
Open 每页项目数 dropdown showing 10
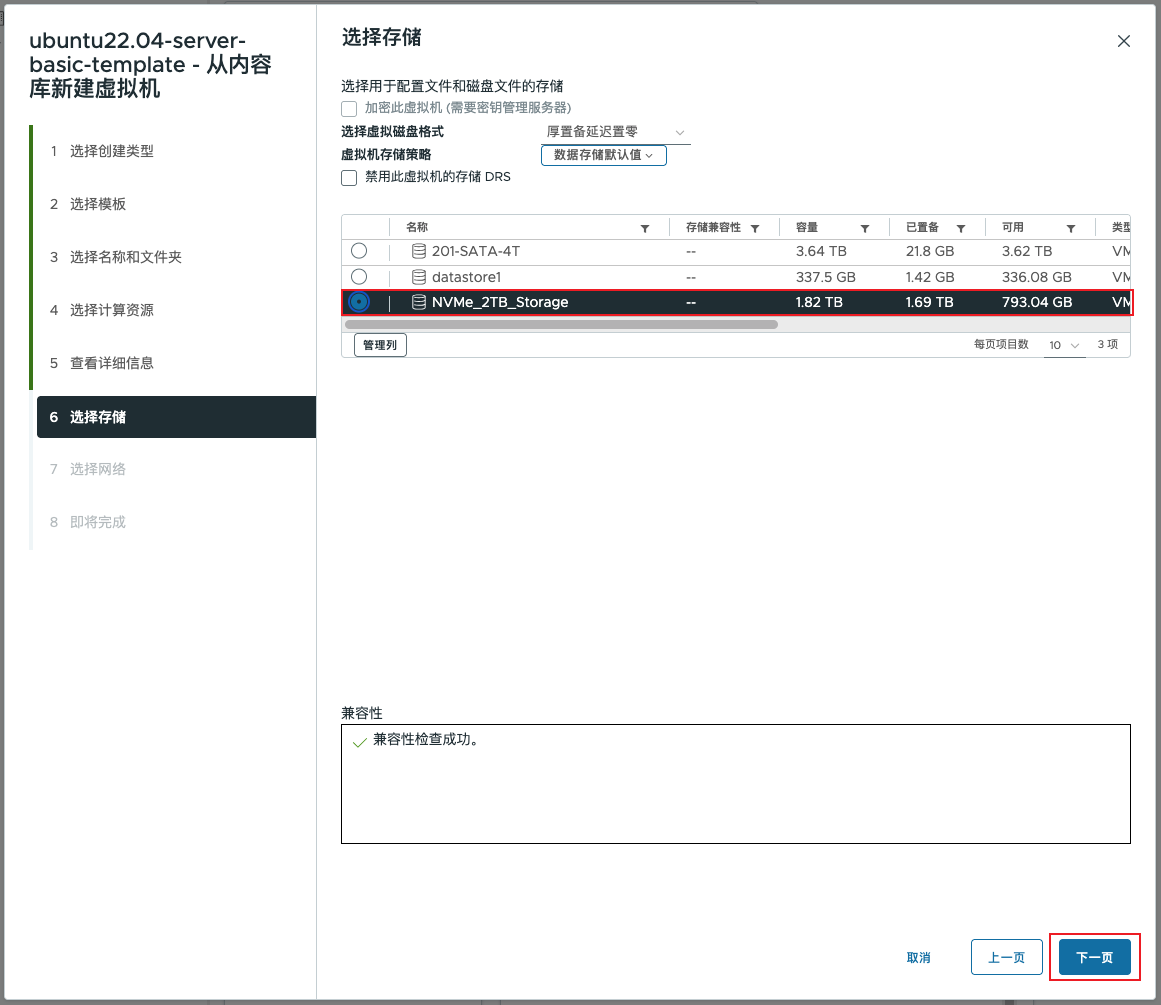(1064, 345)
